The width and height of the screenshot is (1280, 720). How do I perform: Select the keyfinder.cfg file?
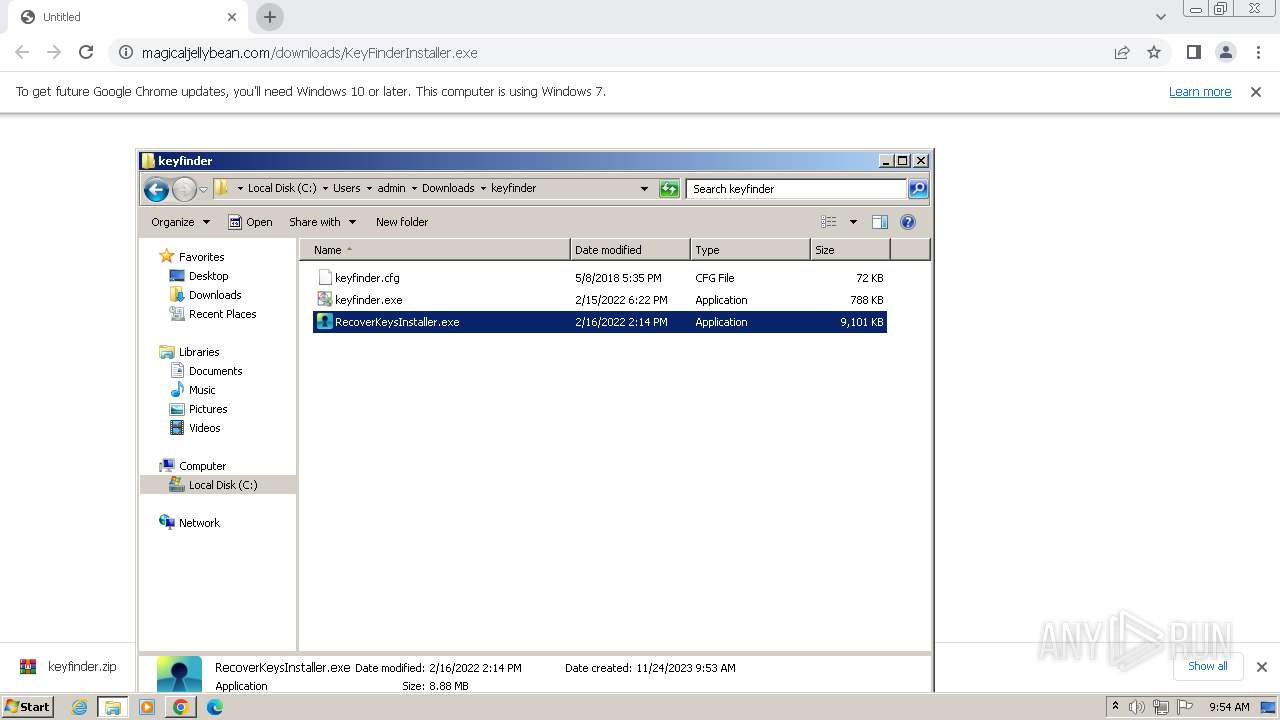click(600, 278)
